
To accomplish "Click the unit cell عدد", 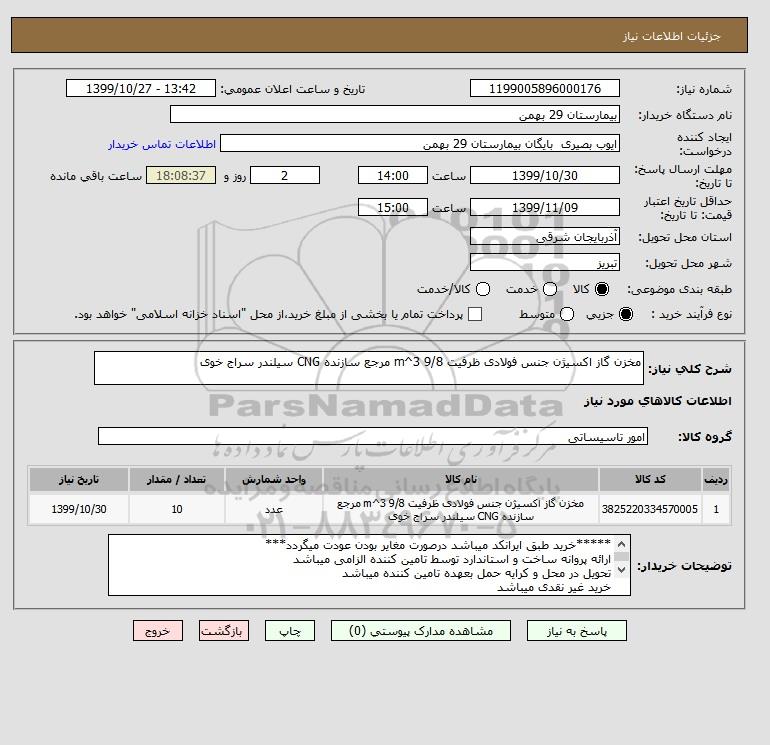I will point(274,509).
